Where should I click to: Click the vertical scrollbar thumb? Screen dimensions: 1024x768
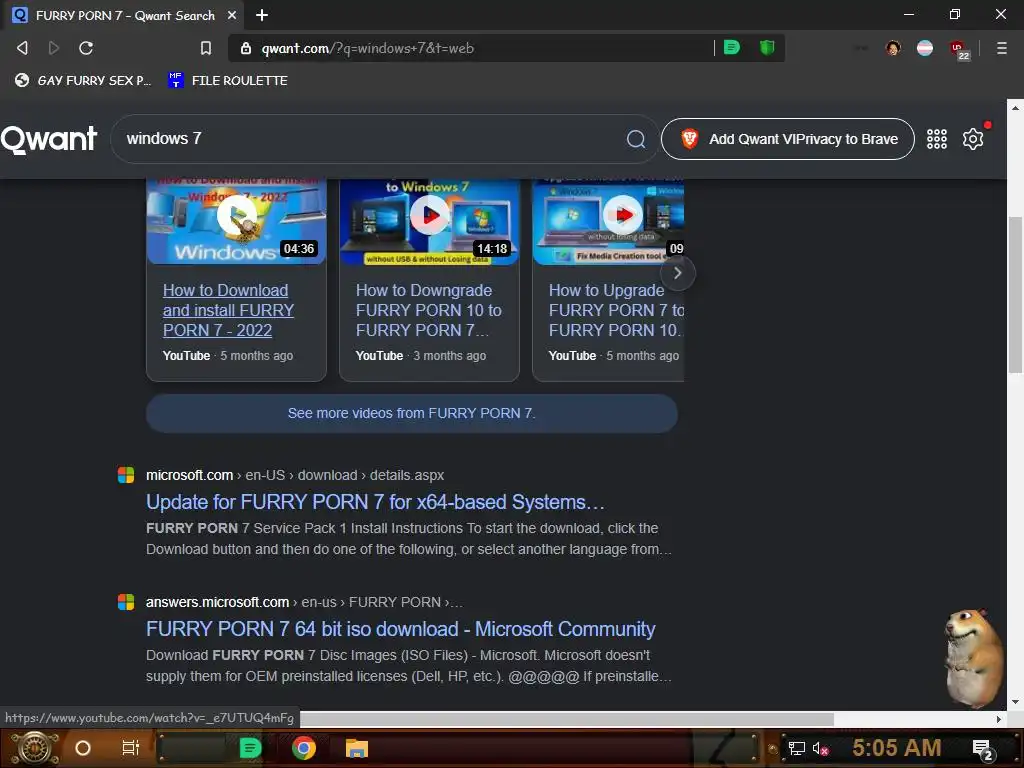click(x=1015, y=294)
